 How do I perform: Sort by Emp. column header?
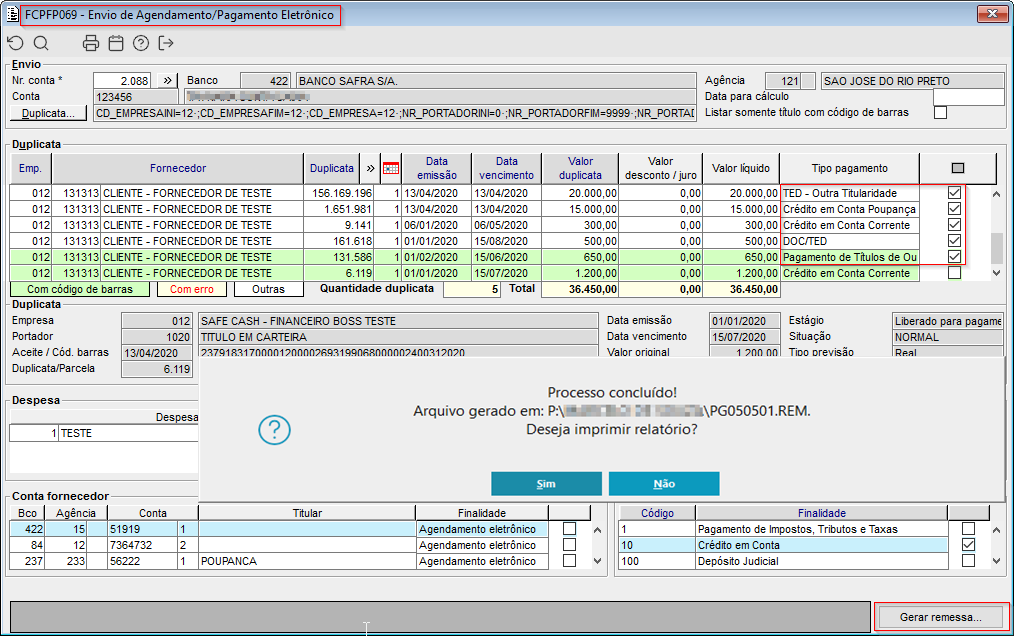pos(30,168)
